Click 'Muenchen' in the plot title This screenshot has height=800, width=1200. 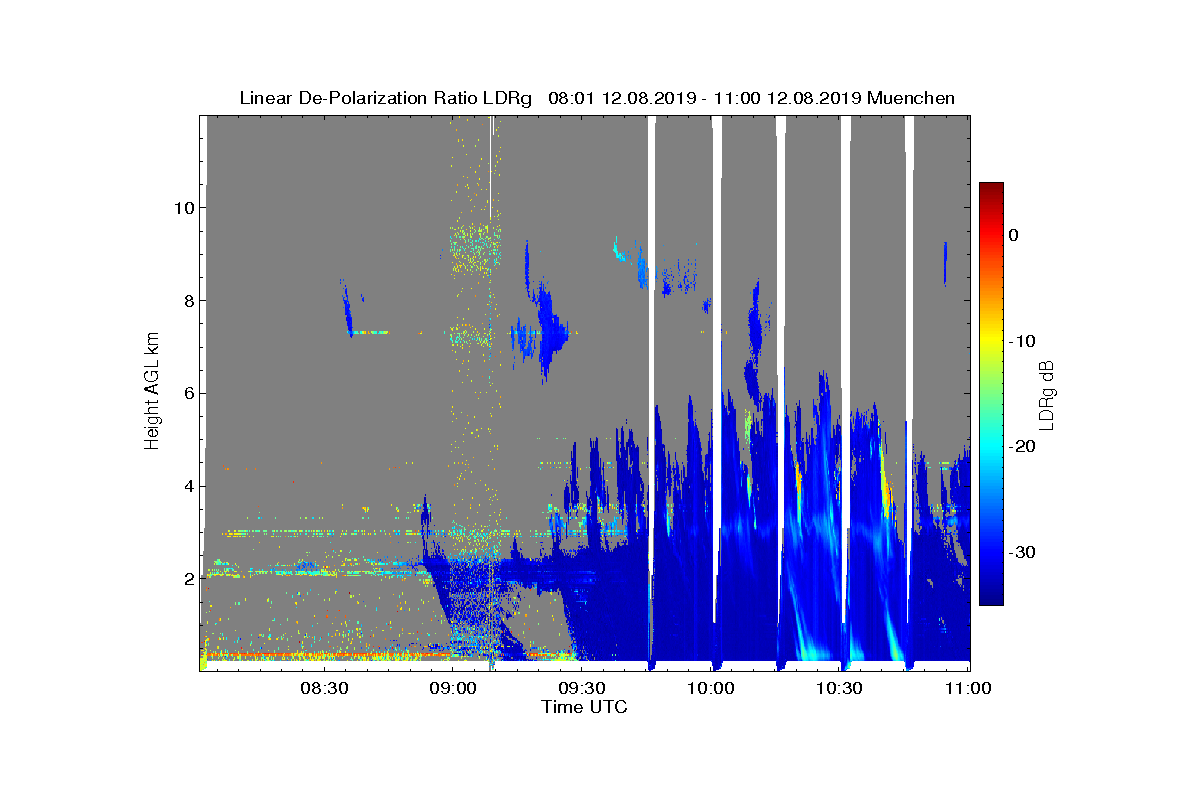click(x=911, y=98)
